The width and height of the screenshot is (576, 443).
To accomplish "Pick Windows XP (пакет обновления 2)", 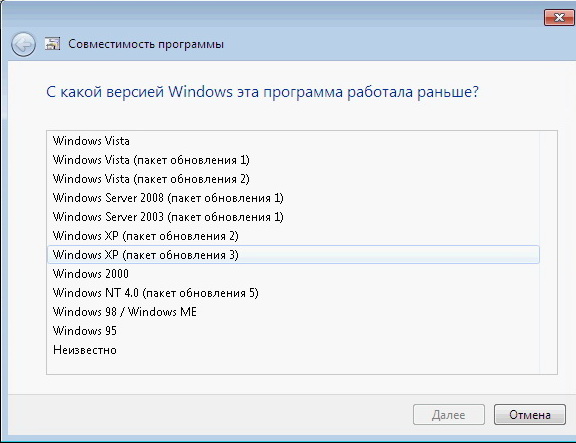I will point(294,236).
